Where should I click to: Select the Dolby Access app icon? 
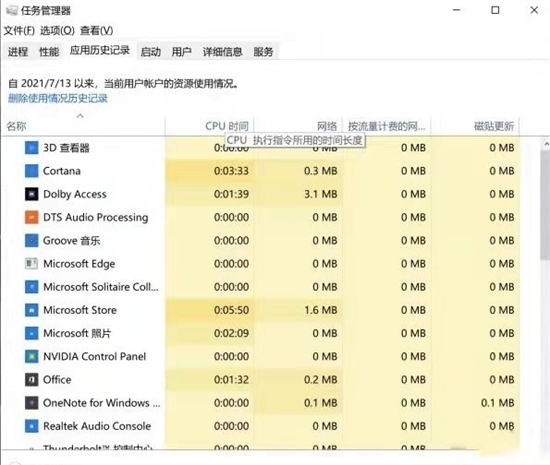pyautogui.click(x=32, y=194)
